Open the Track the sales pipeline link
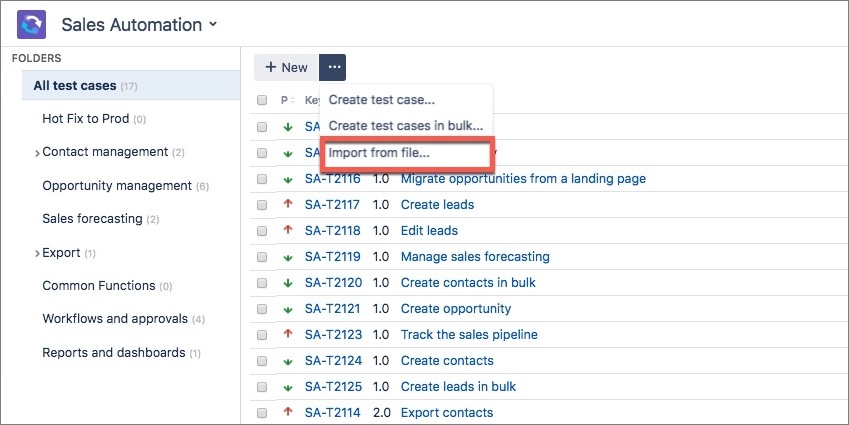 [469, 334]
